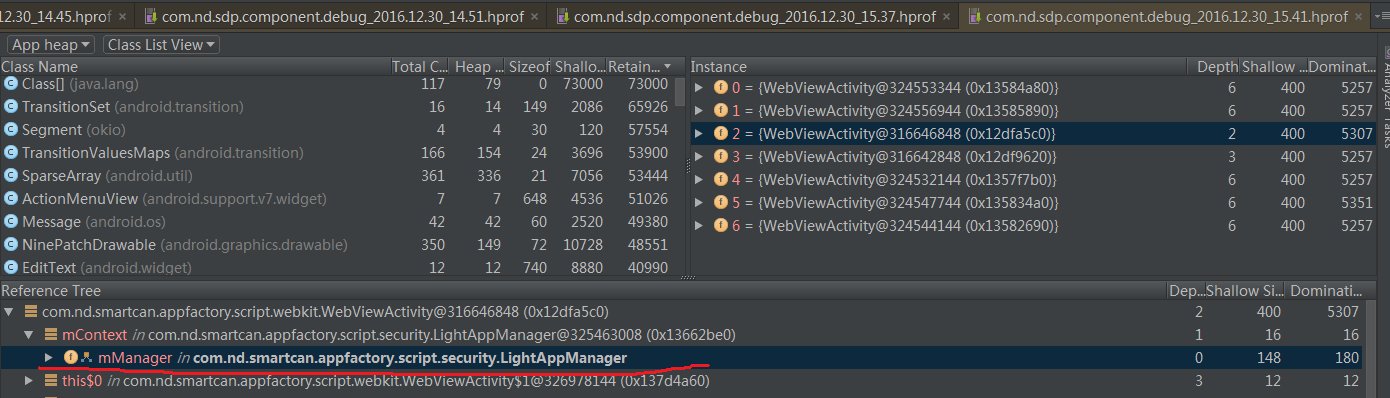Select the Segment (okio) class icon
This screenshot has width=1390, height=398.
coord(11,130)
